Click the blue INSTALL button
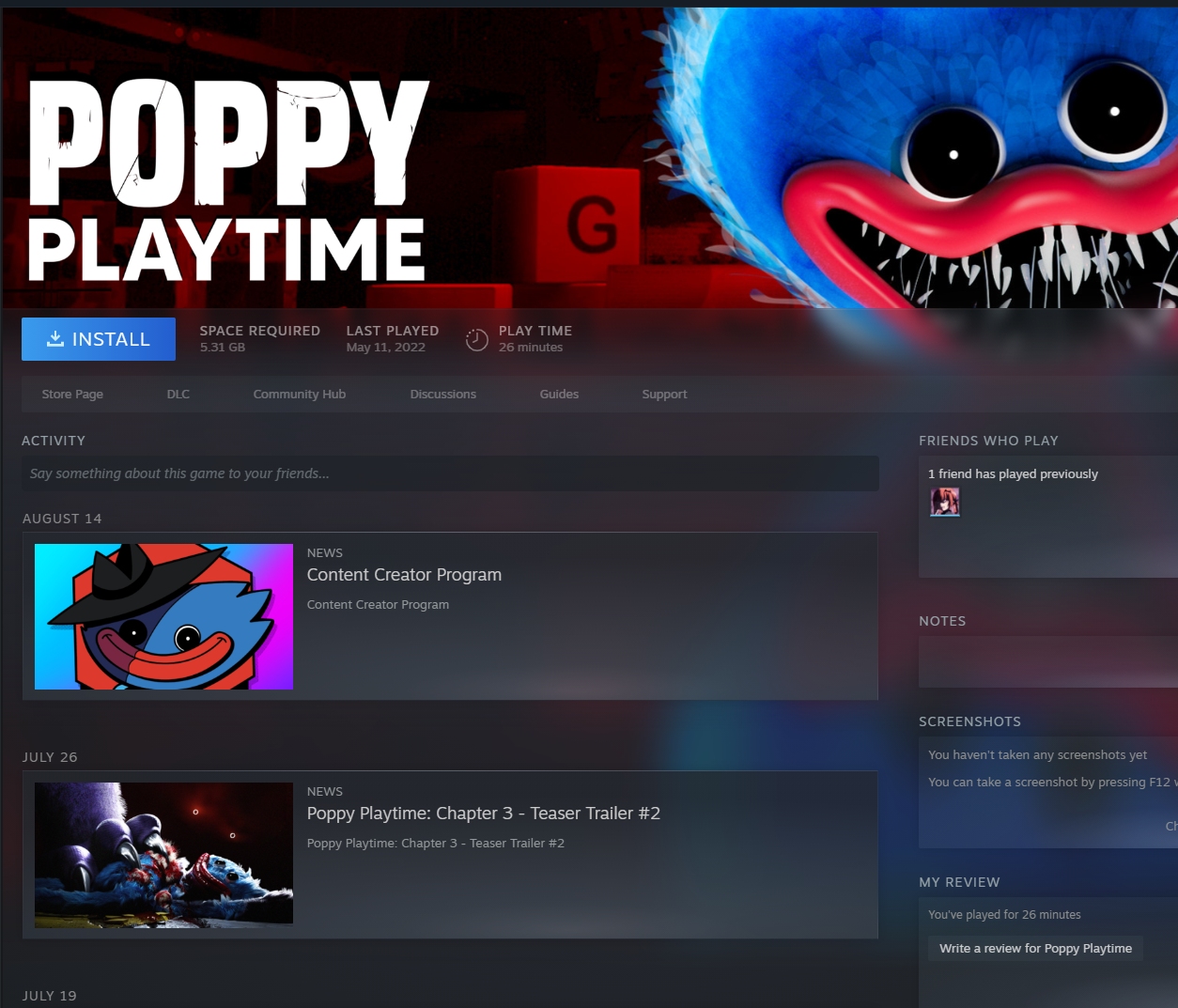The height and width of the screenshot is (1008, 1178). [x=99, y=339]
